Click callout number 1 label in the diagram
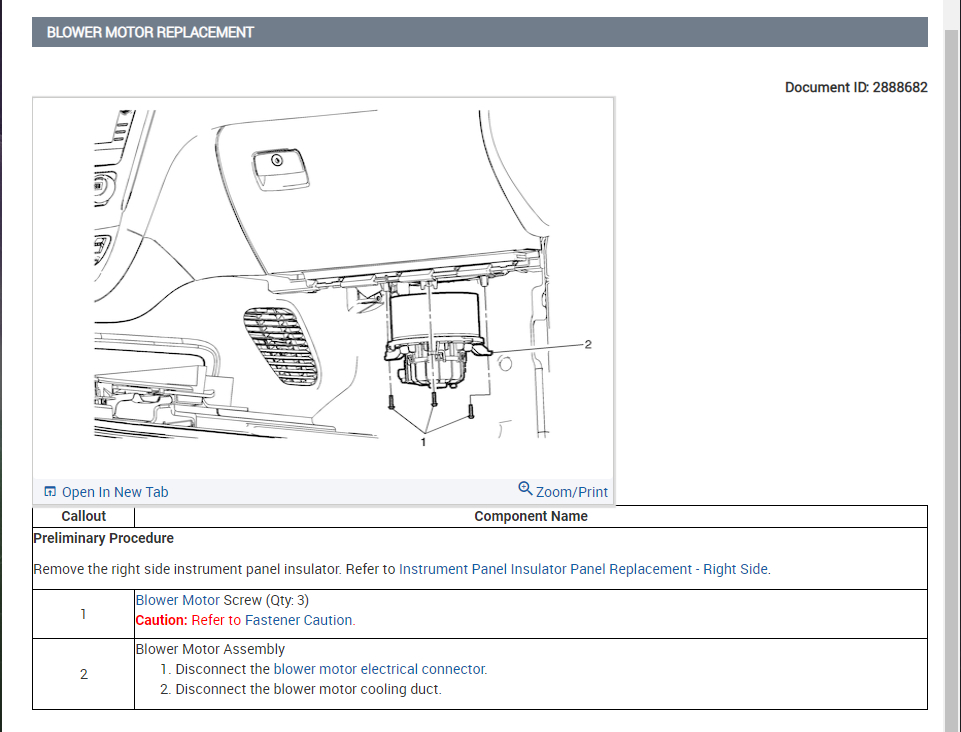 [x=424, y=441]
